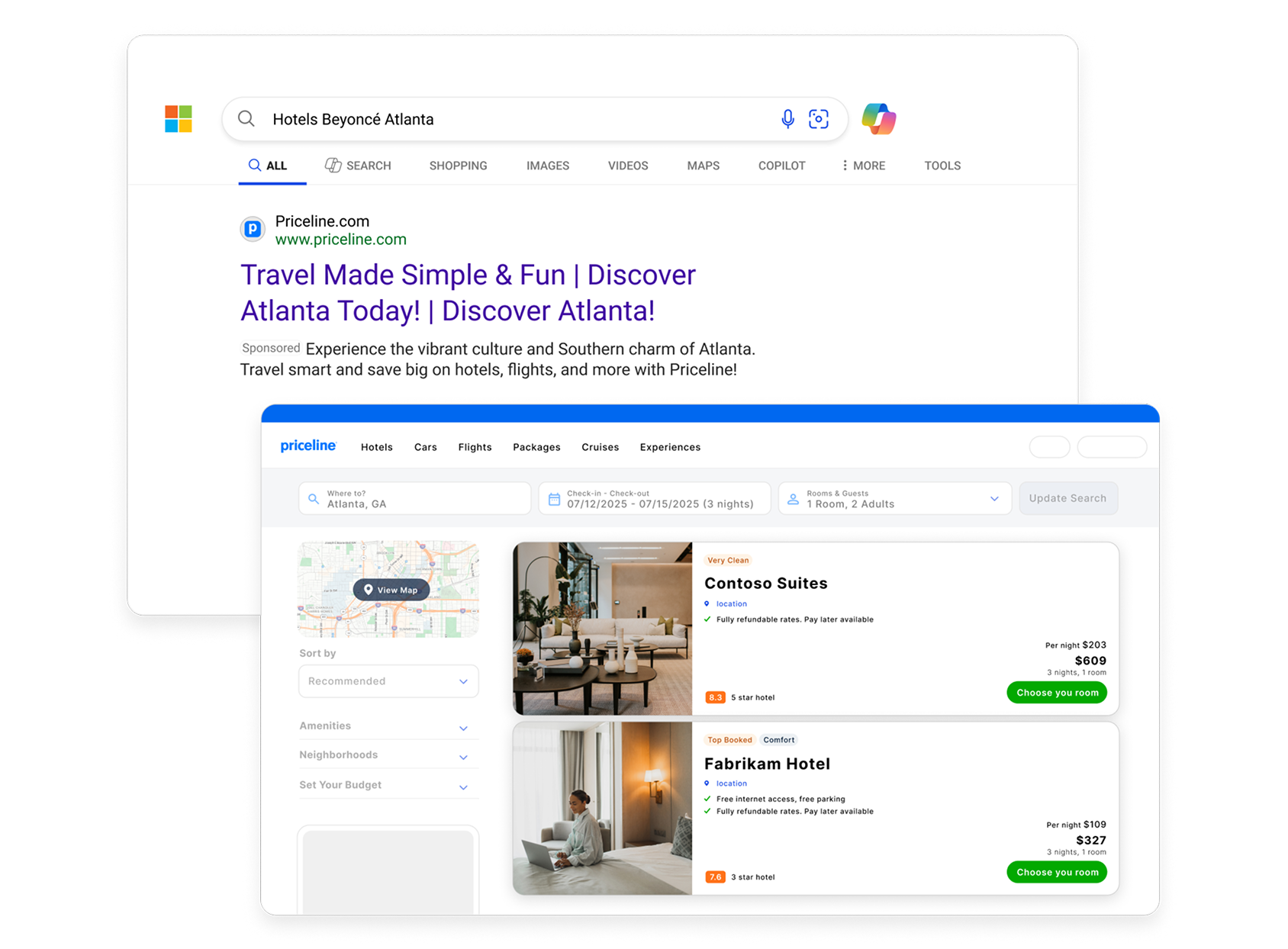Viewport: 1288px width, 949px height.
Task: Click View Map on map thumbnail
Action: (x=391, y=590)
